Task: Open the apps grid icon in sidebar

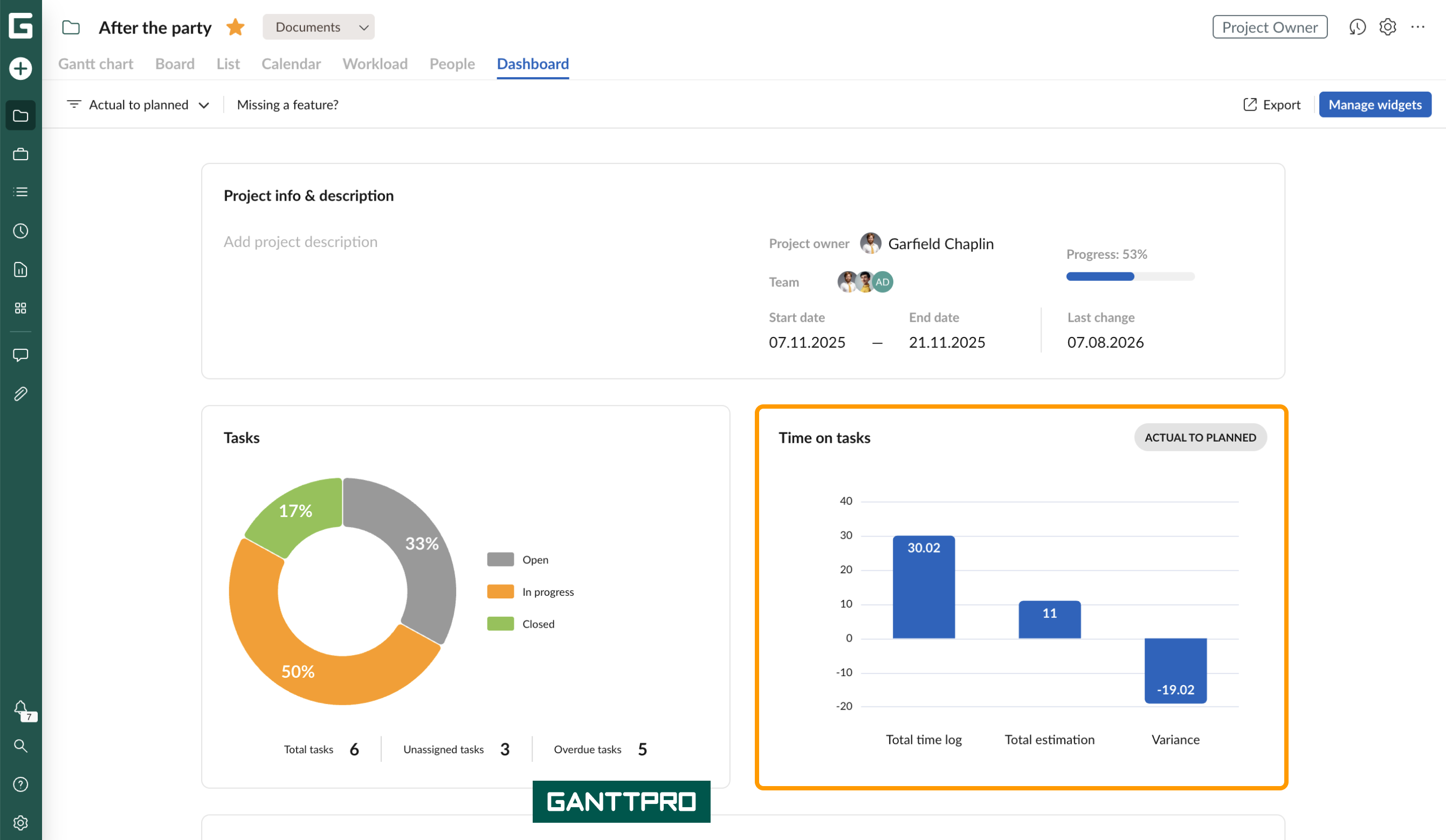Action: point(20,309)
